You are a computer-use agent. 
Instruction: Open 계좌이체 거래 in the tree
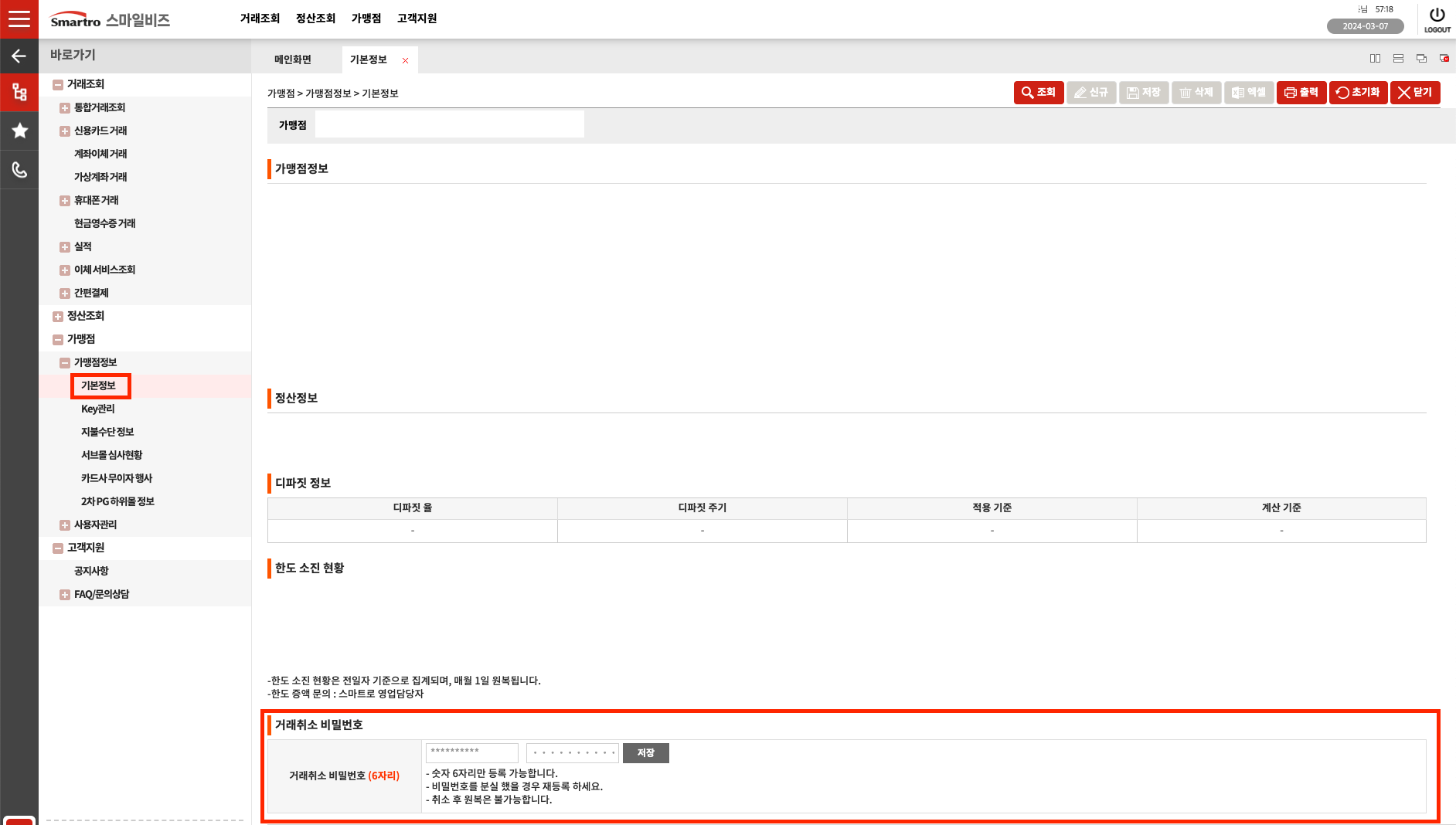[100, 154]
